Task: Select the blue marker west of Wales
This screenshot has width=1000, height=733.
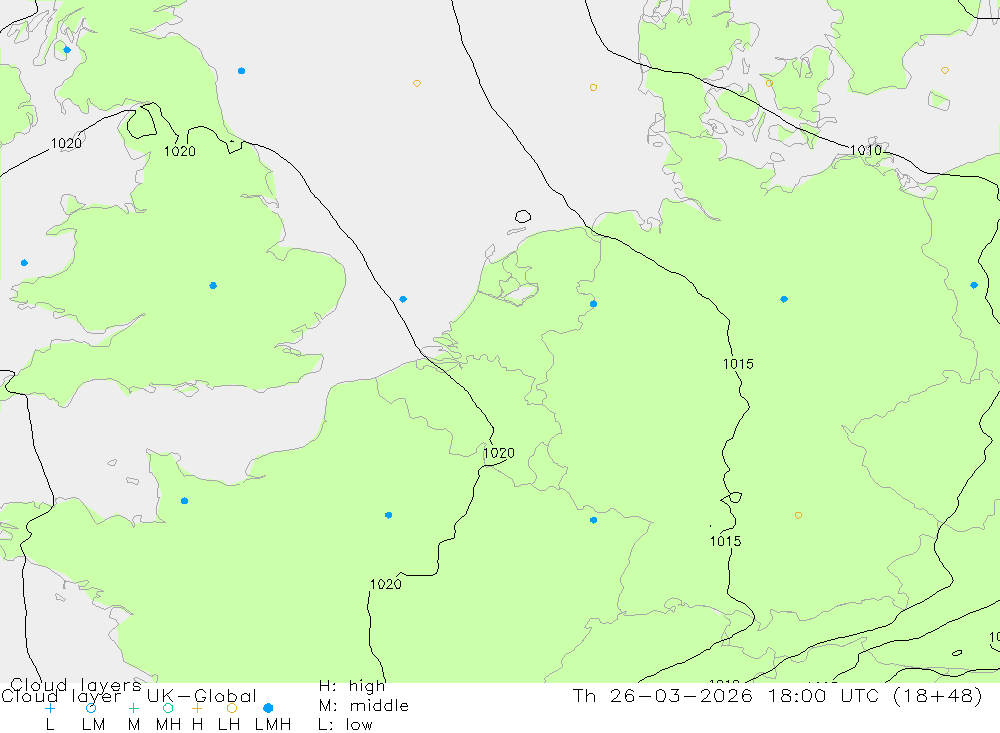Action: (24, 263)
